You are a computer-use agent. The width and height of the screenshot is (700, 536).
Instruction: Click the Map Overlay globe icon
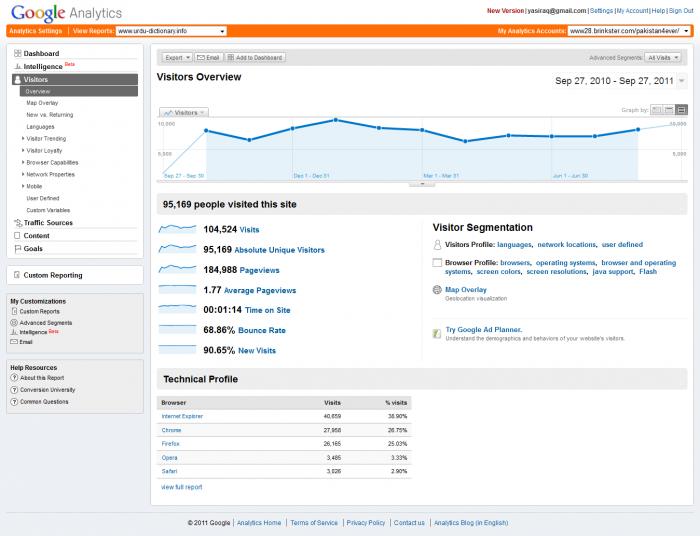coord(437,289)
